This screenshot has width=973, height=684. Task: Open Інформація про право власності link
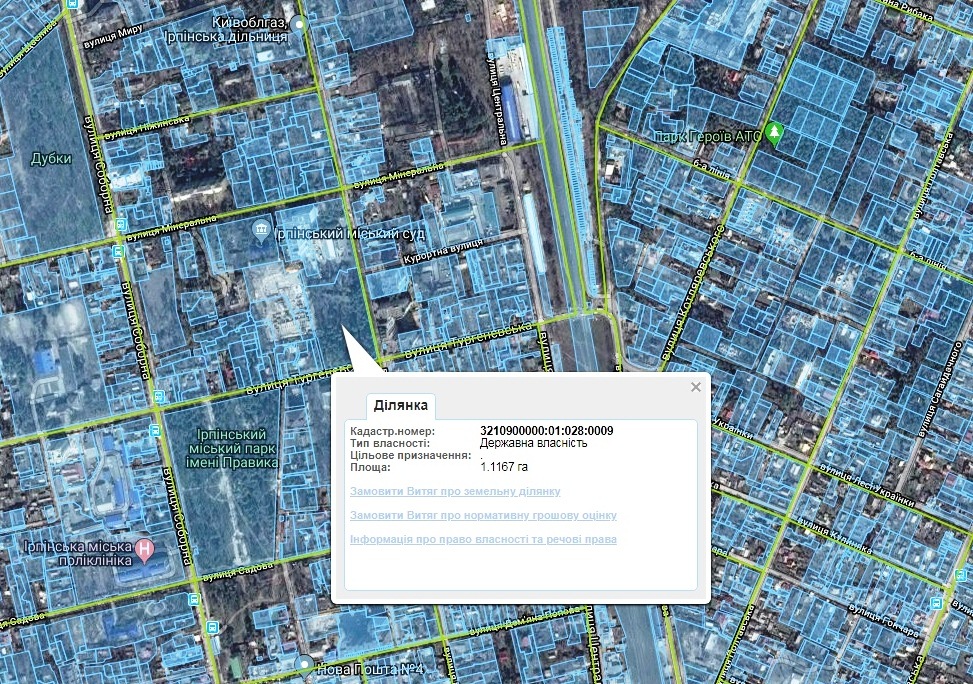tap(483, 539)
